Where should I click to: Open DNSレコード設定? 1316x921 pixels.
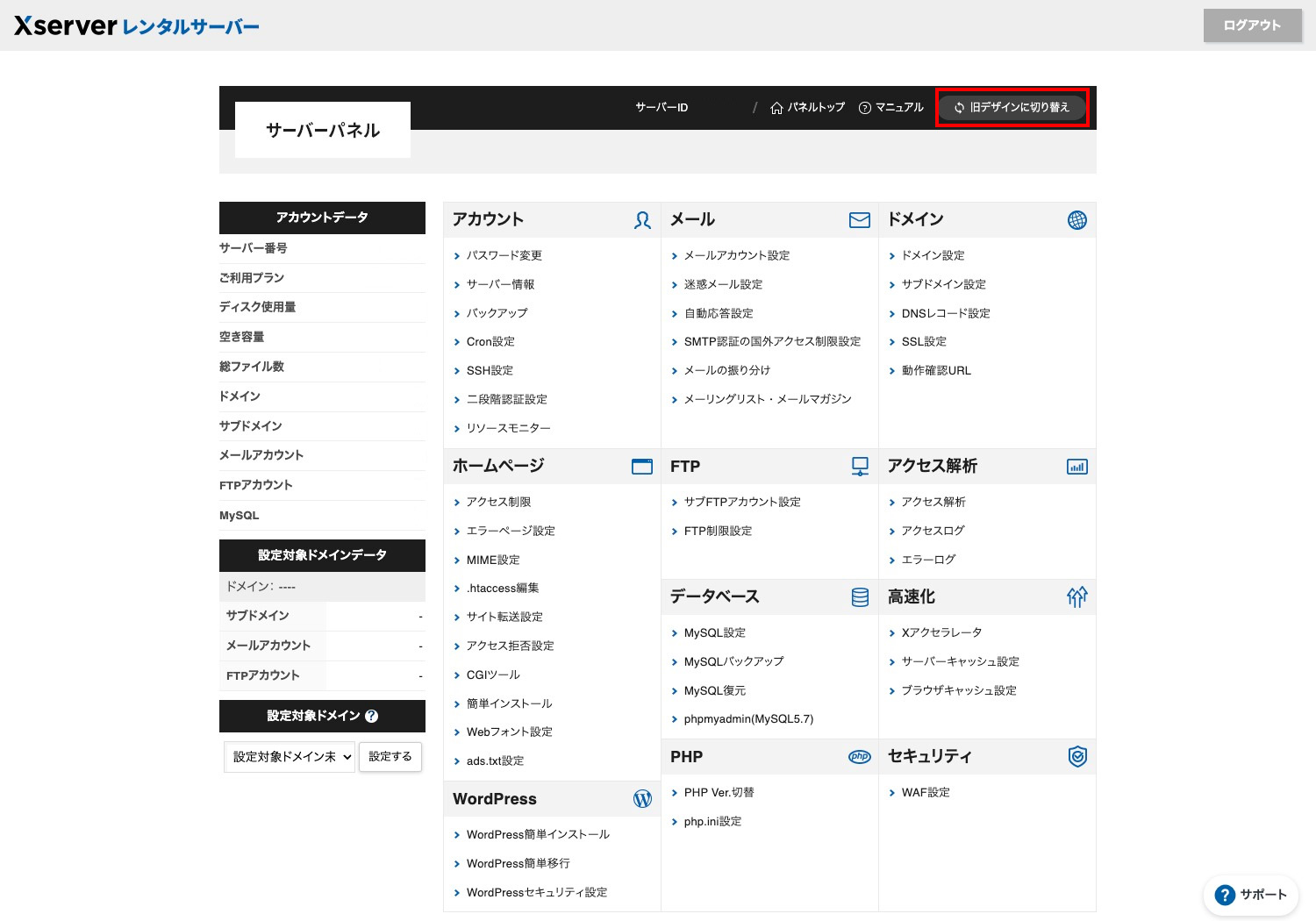pos(946,313)
